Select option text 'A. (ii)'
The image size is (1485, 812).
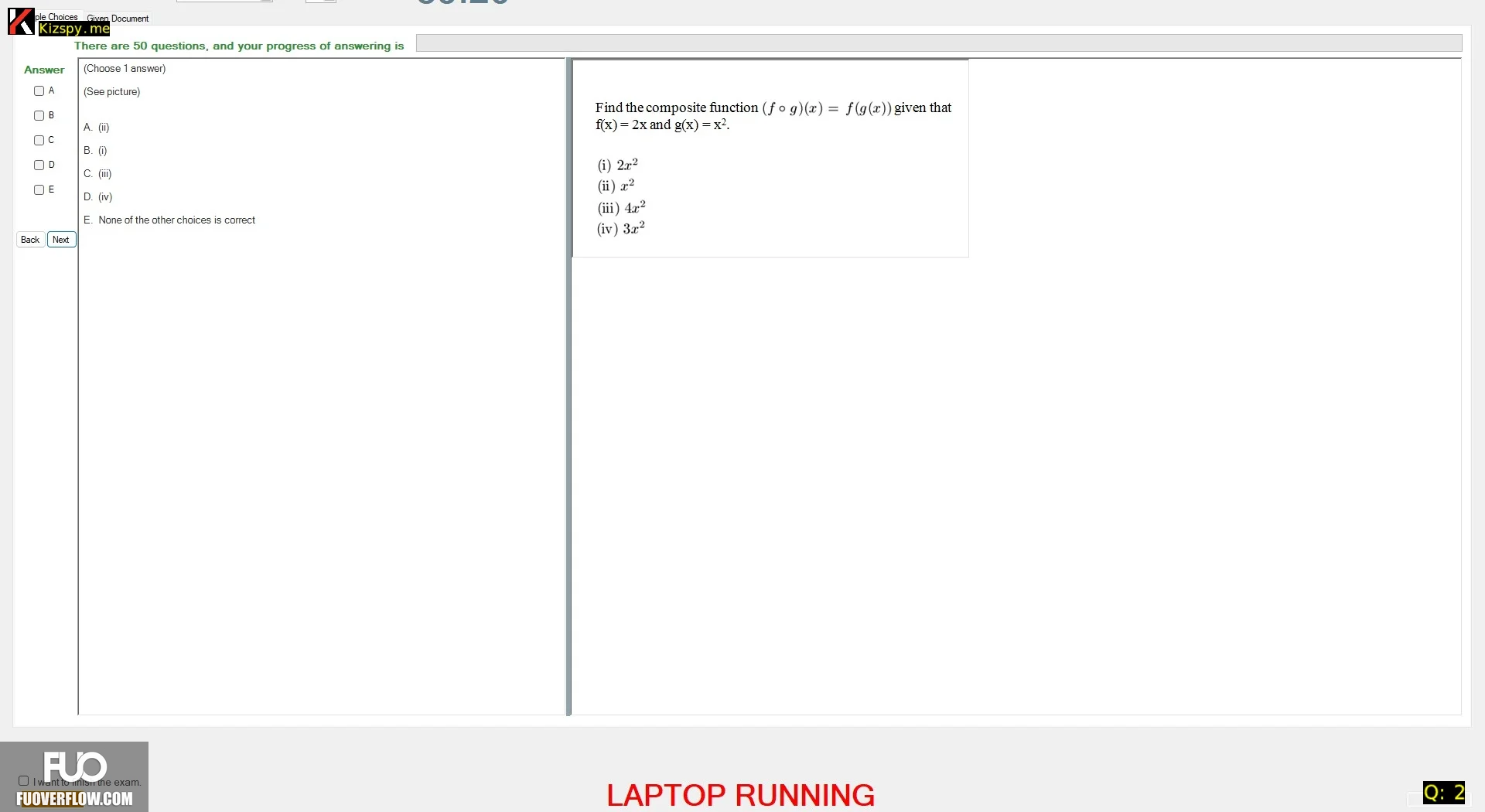click(x=97, y=128)
